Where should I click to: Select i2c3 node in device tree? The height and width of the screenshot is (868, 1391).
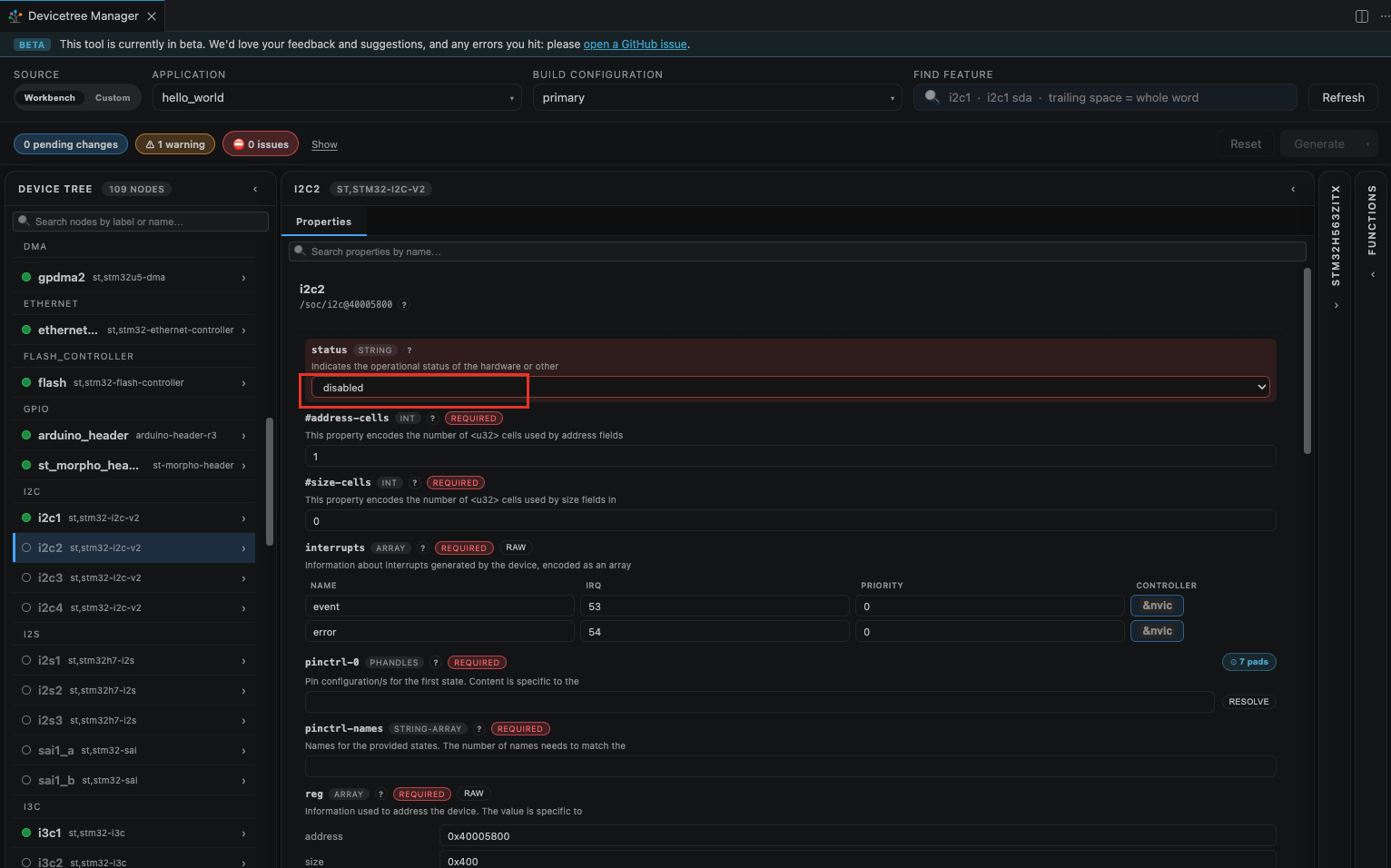click(134, 578)
